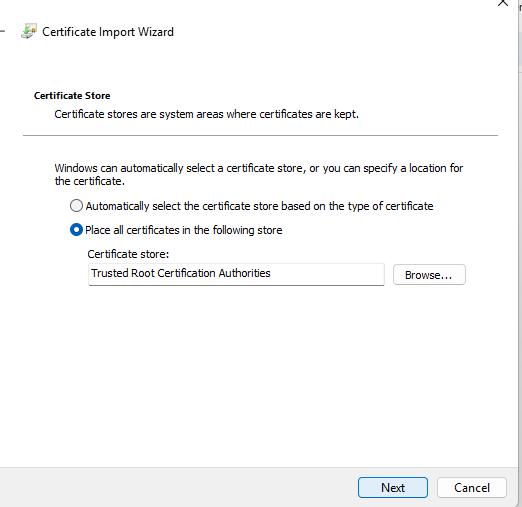The height and width of the screenshot is (507, 522).
Task: Click 'Place all certificates in the following store' text
Action: pos(184,230)
